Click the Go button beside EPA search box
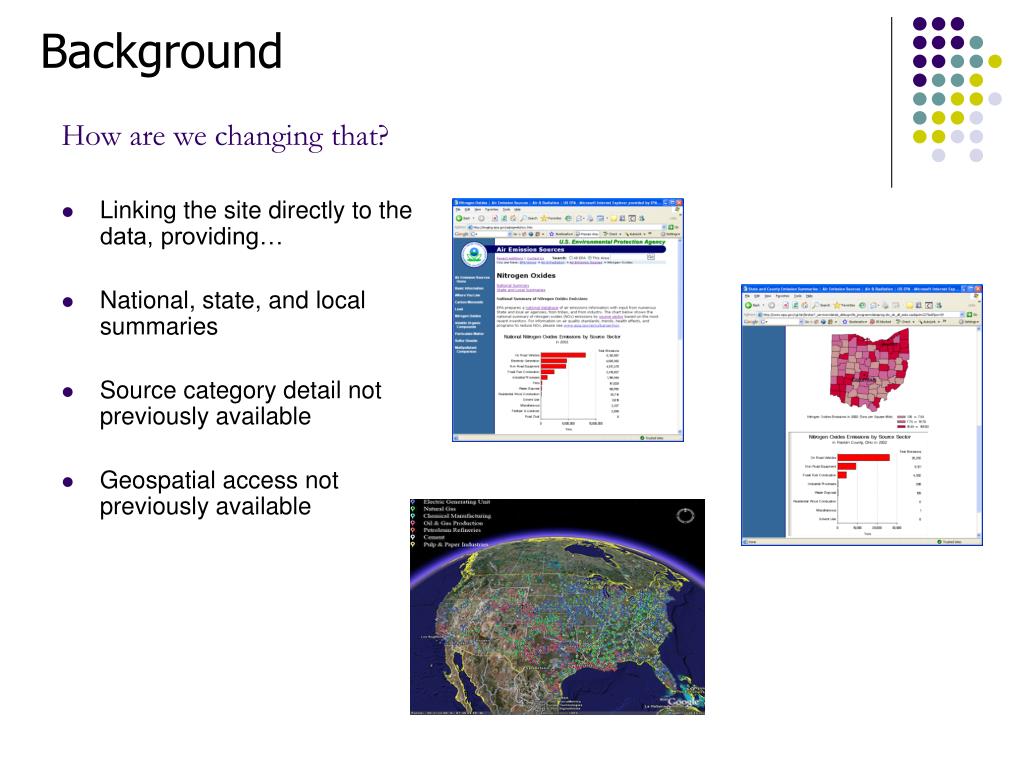This screenshot has height=768, width=1024. pos(650,257)
